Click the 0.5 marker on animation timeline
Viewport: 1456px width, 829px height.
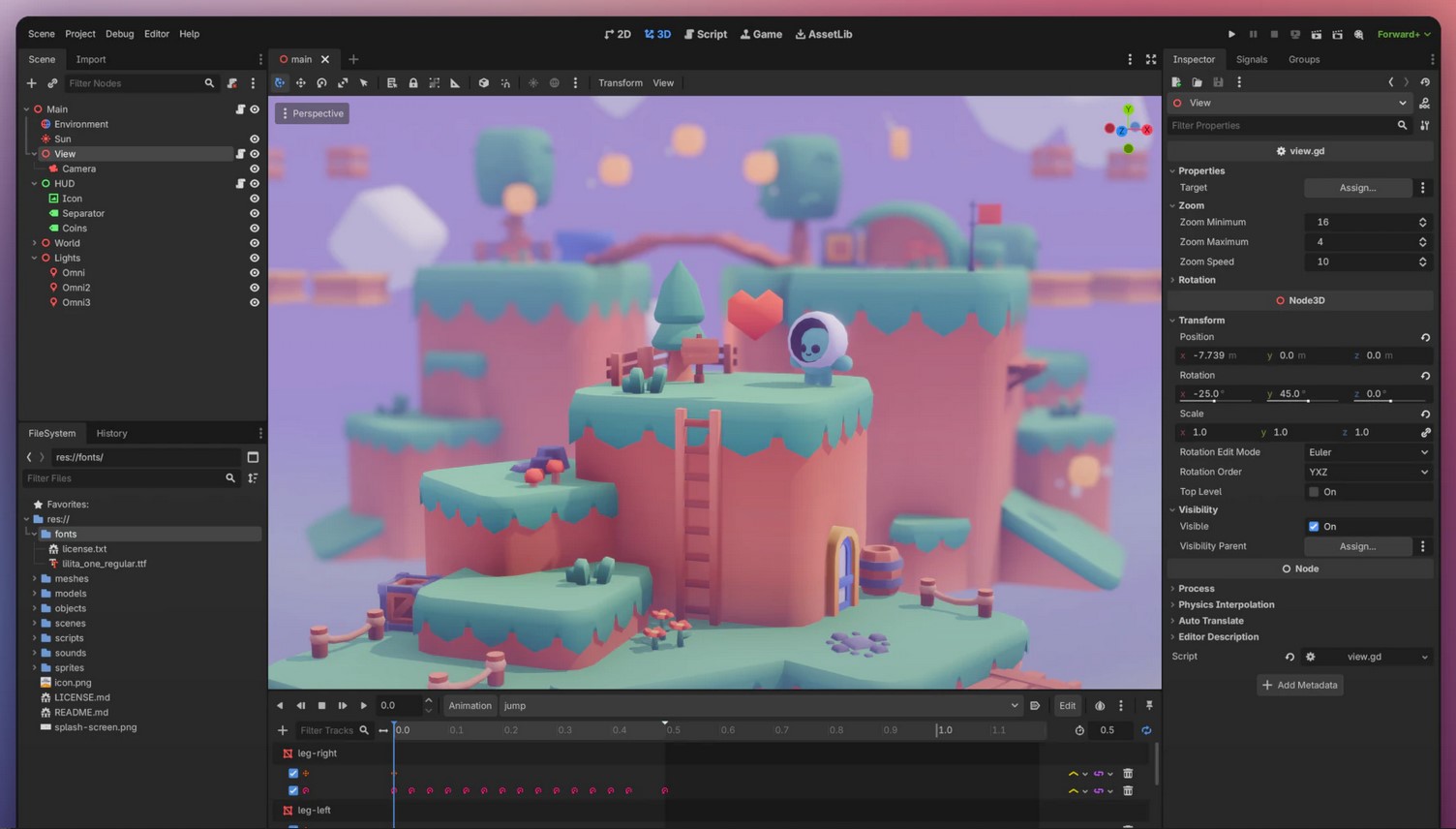coord(673,730)
